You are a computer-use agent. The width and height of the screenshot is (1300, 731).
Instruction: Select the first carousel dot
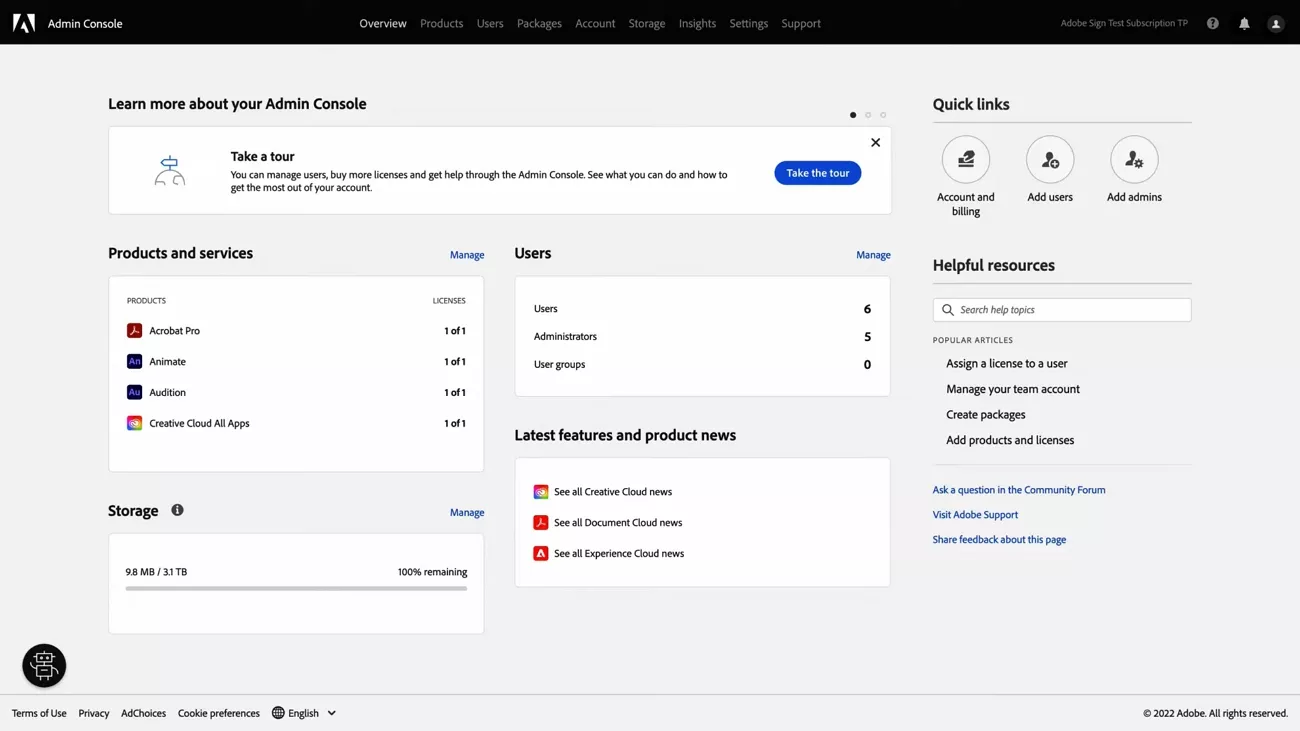853,115
